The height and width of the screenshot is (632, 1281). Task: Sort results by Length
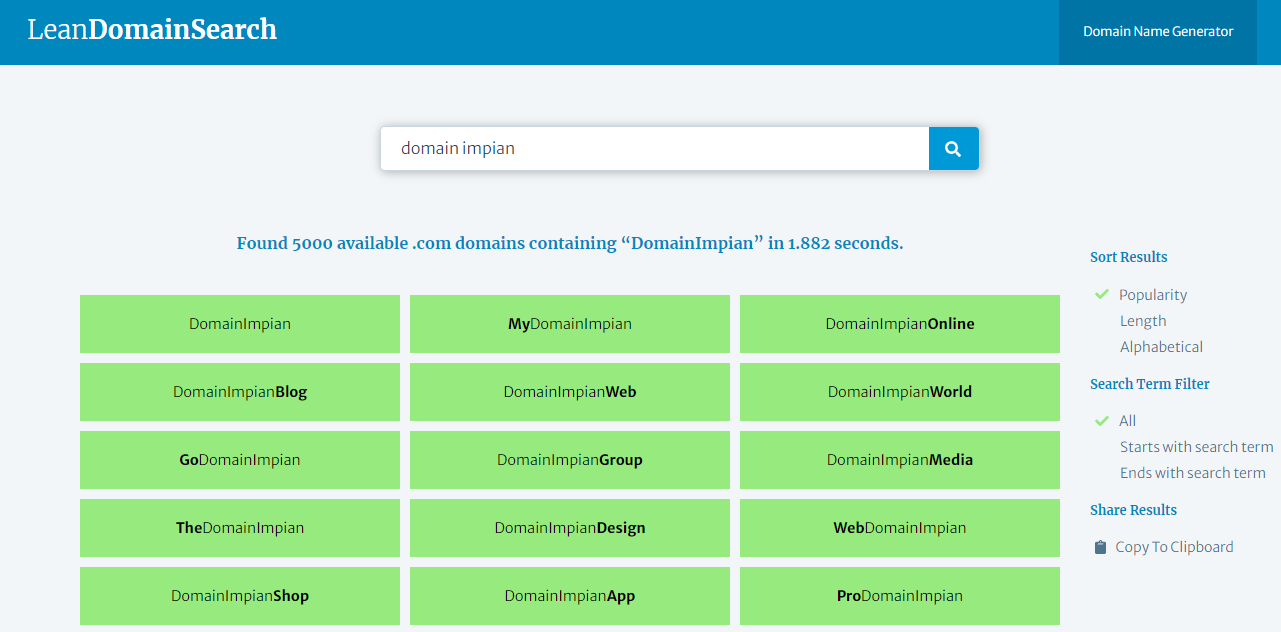(1143, 320)
